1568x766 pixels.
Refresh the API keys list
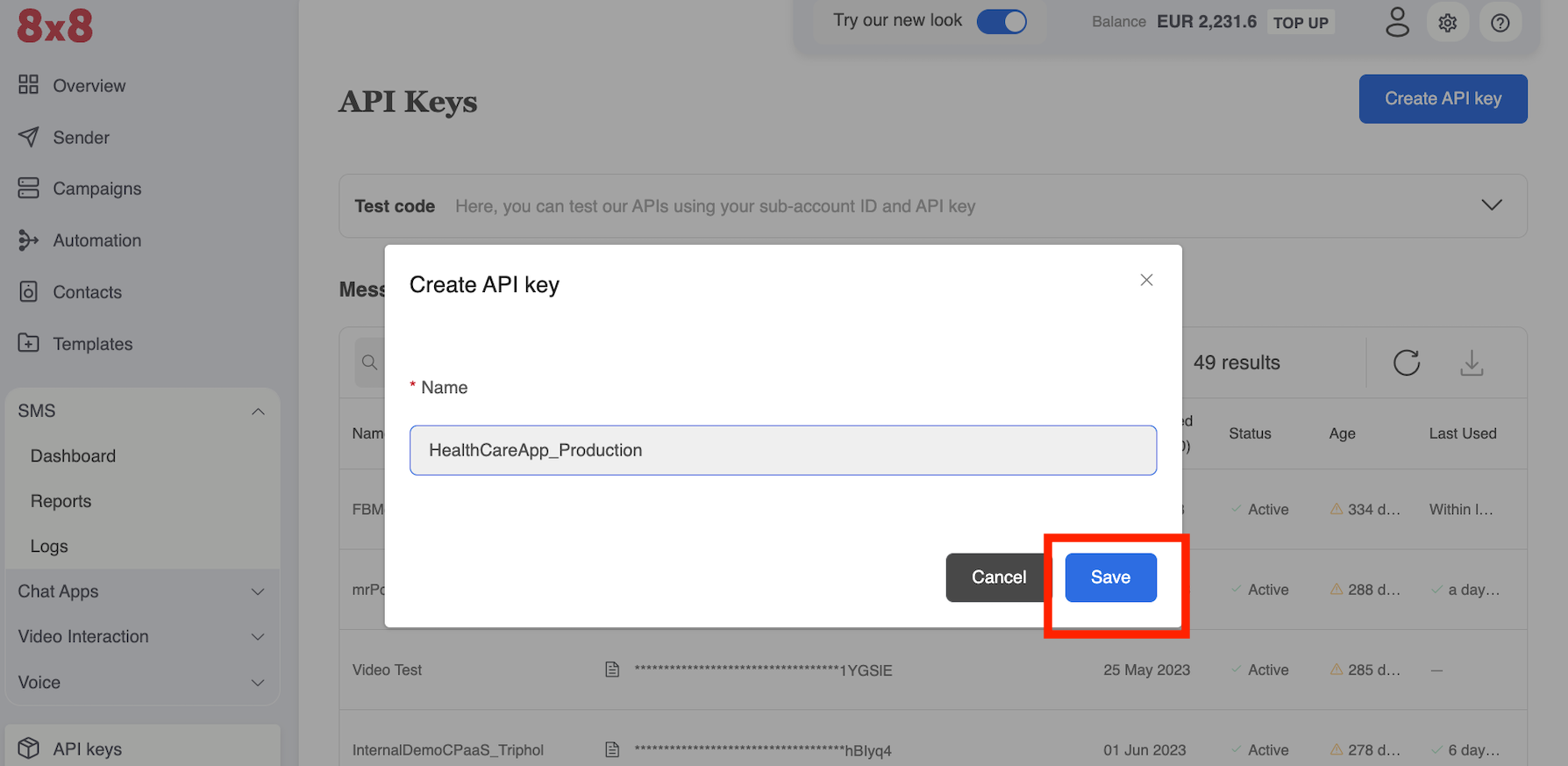pos(1407,362)
